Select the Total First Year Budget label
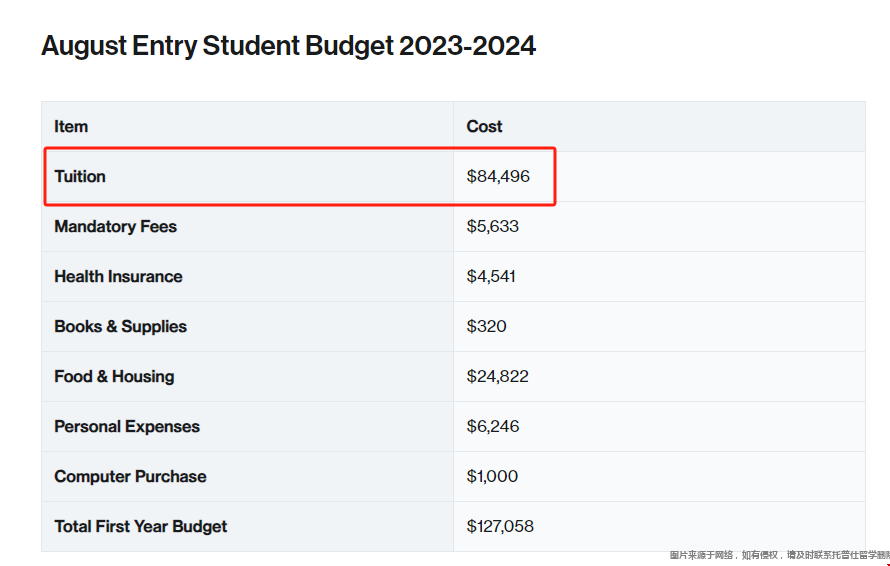Screen dimensions: 890x566 141,527
